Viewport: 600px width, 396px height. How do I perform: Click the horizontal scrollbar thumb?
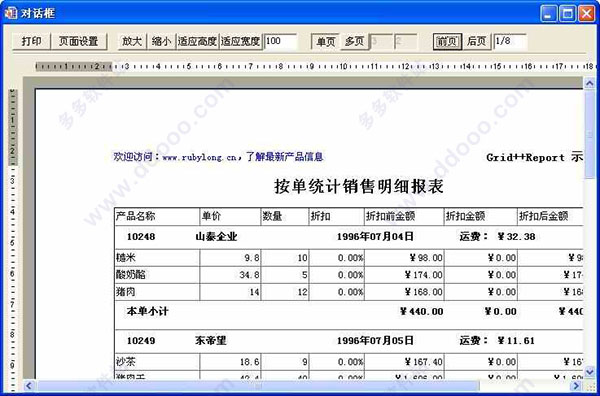[x=258, y=385]
